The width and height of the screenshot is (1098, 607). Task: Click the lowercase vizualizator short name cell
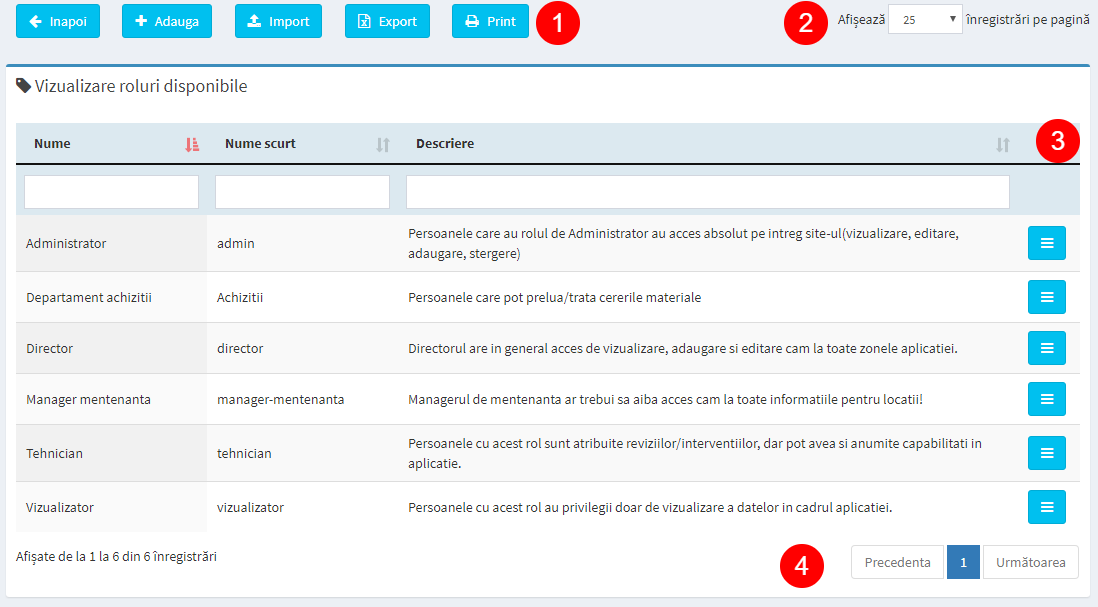303,507
